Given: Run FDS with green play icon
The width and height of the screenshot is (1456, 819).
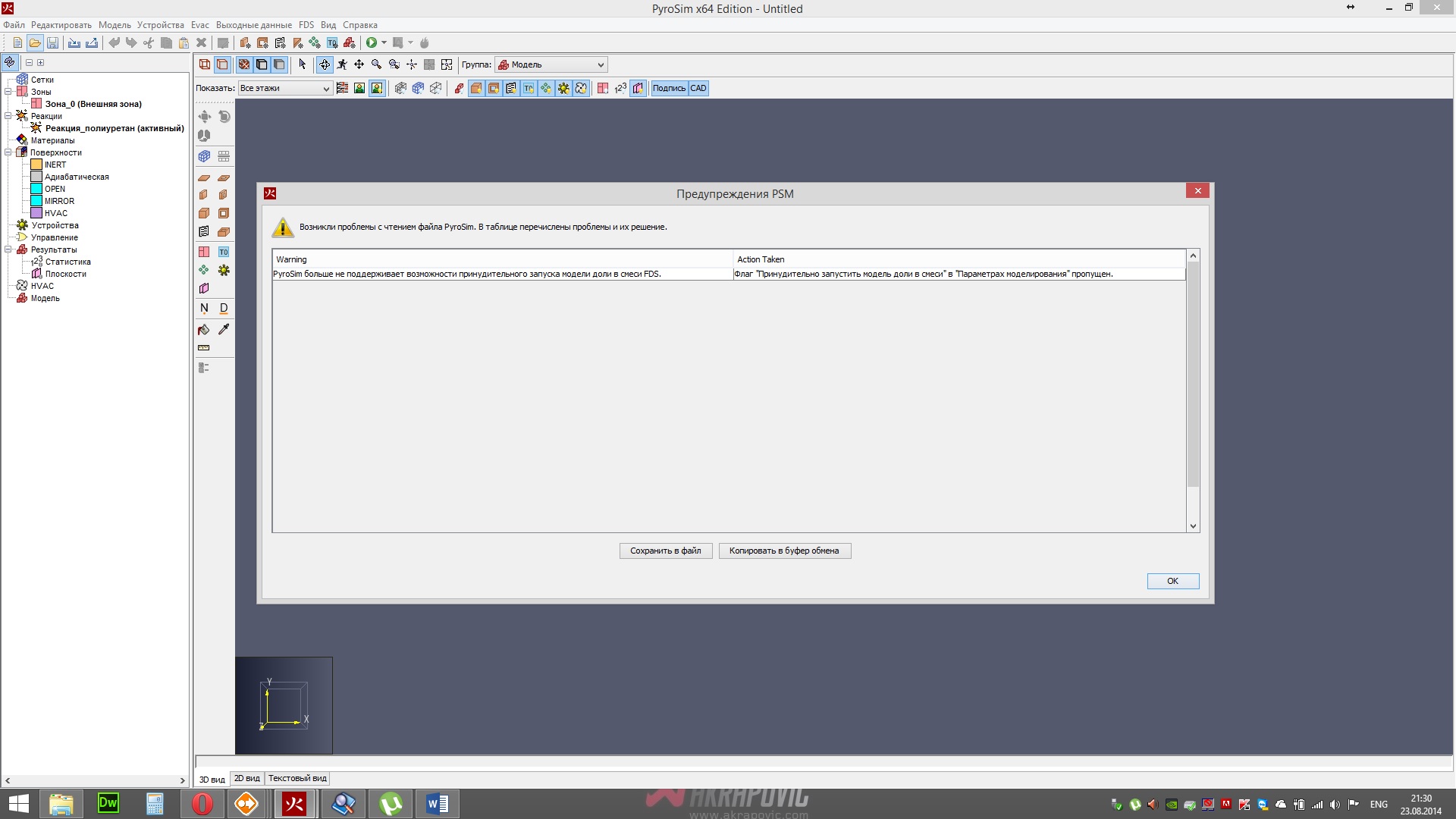Looking at the screenshot, I should pos(372,43).
